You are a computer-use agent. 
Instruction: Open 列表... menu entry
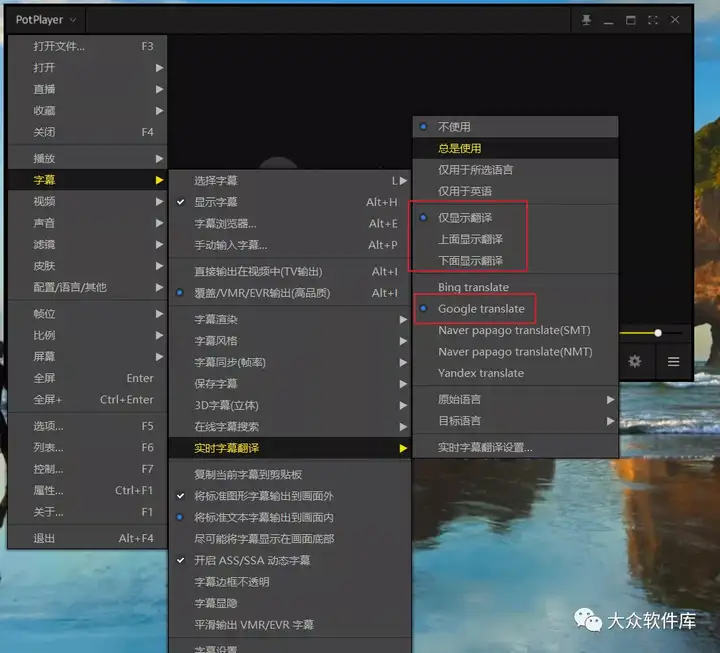click(x=87, y=447)
